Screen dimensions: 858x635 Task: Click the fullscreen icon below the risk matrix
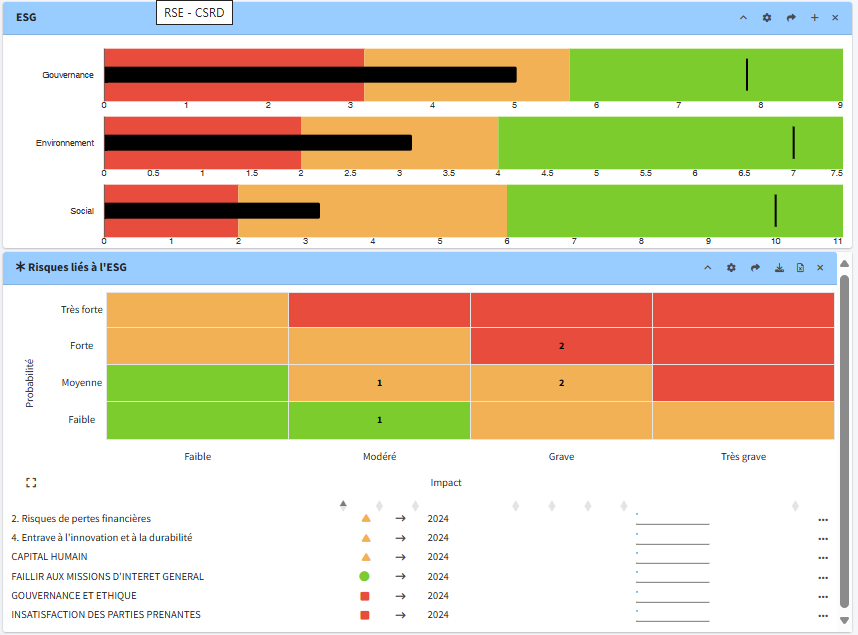(x=31, y=483)
